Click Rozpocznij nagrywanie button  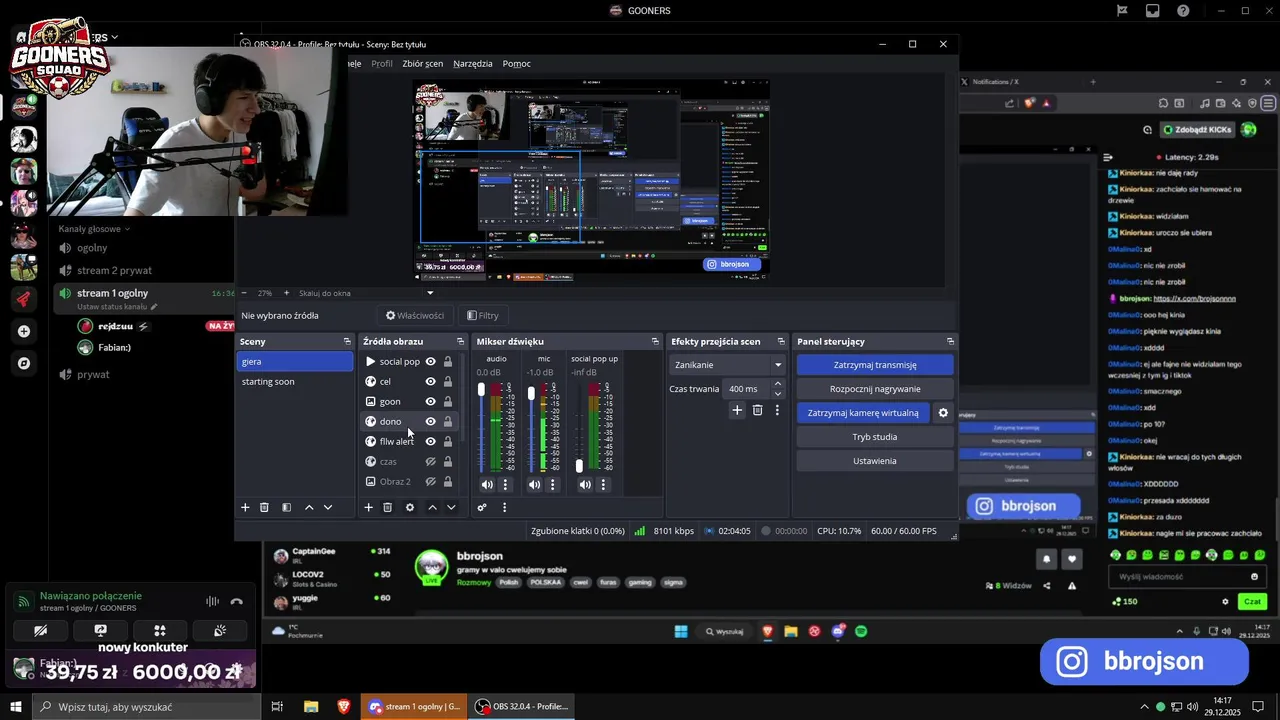pos(875,389)
